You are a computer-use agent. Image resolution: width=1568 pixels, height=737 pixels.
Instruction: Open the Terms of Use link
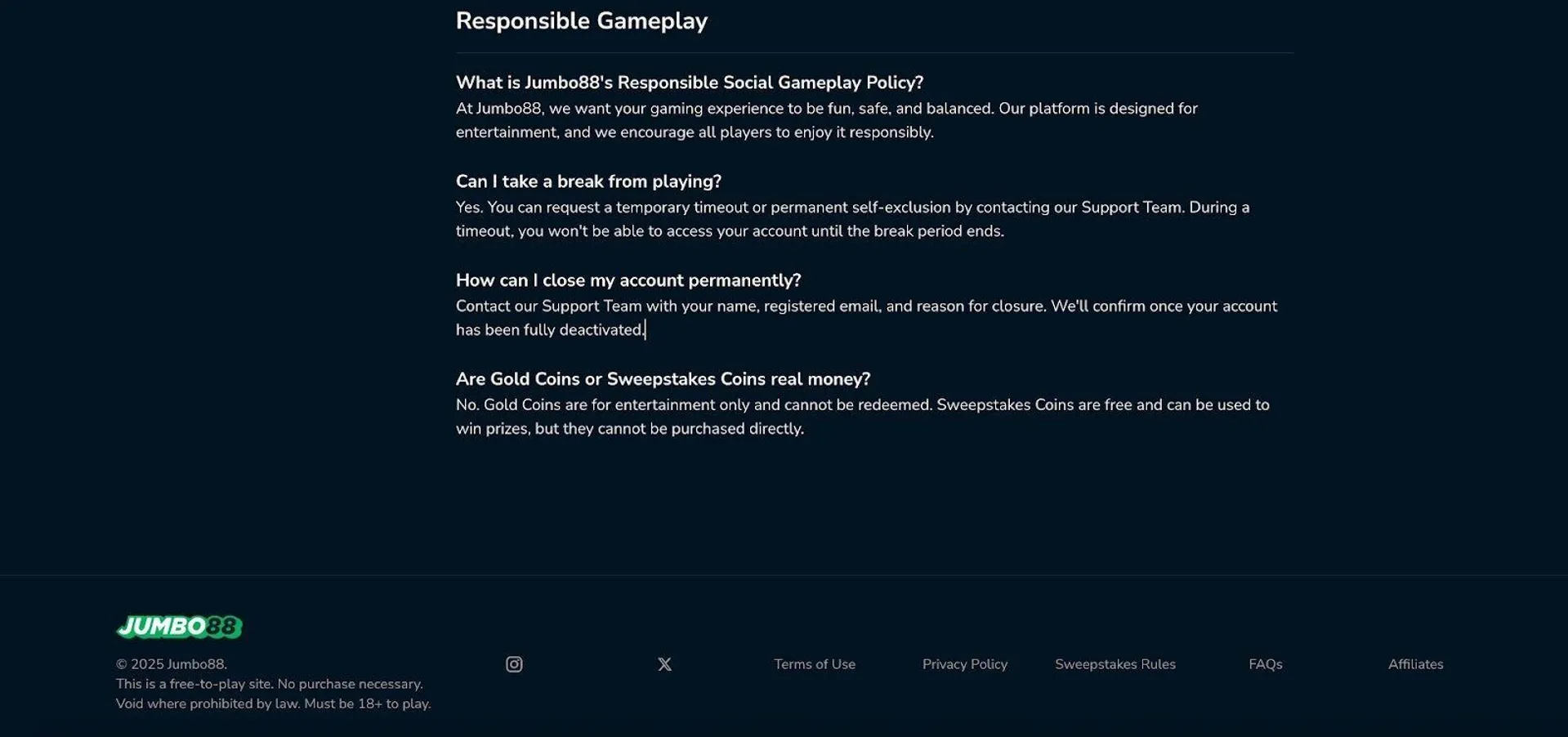coord(815,664)
